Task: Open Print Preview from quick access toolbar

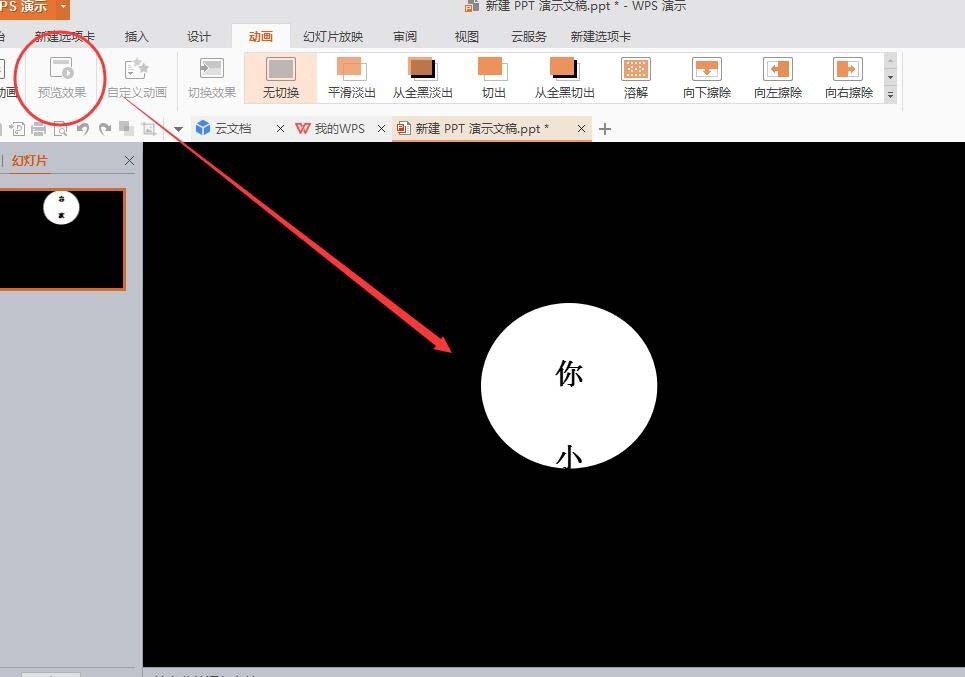Action: click(60, 128)
